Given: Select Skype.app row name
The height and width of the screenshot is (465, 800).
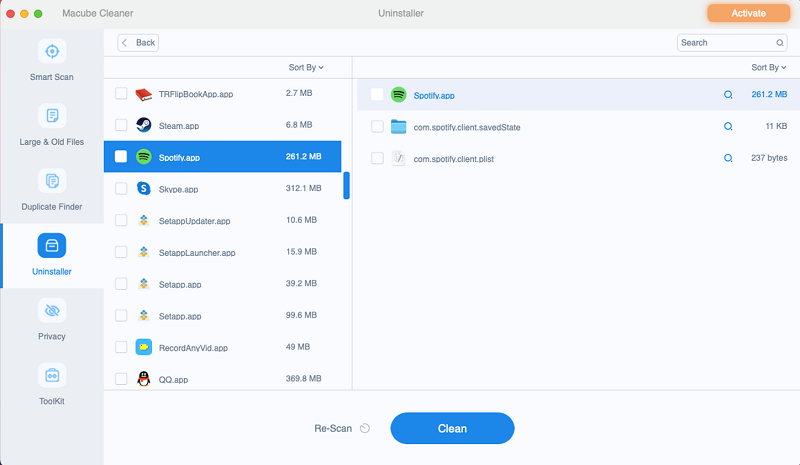Looking at the screenshot, I should coord(178,189).
